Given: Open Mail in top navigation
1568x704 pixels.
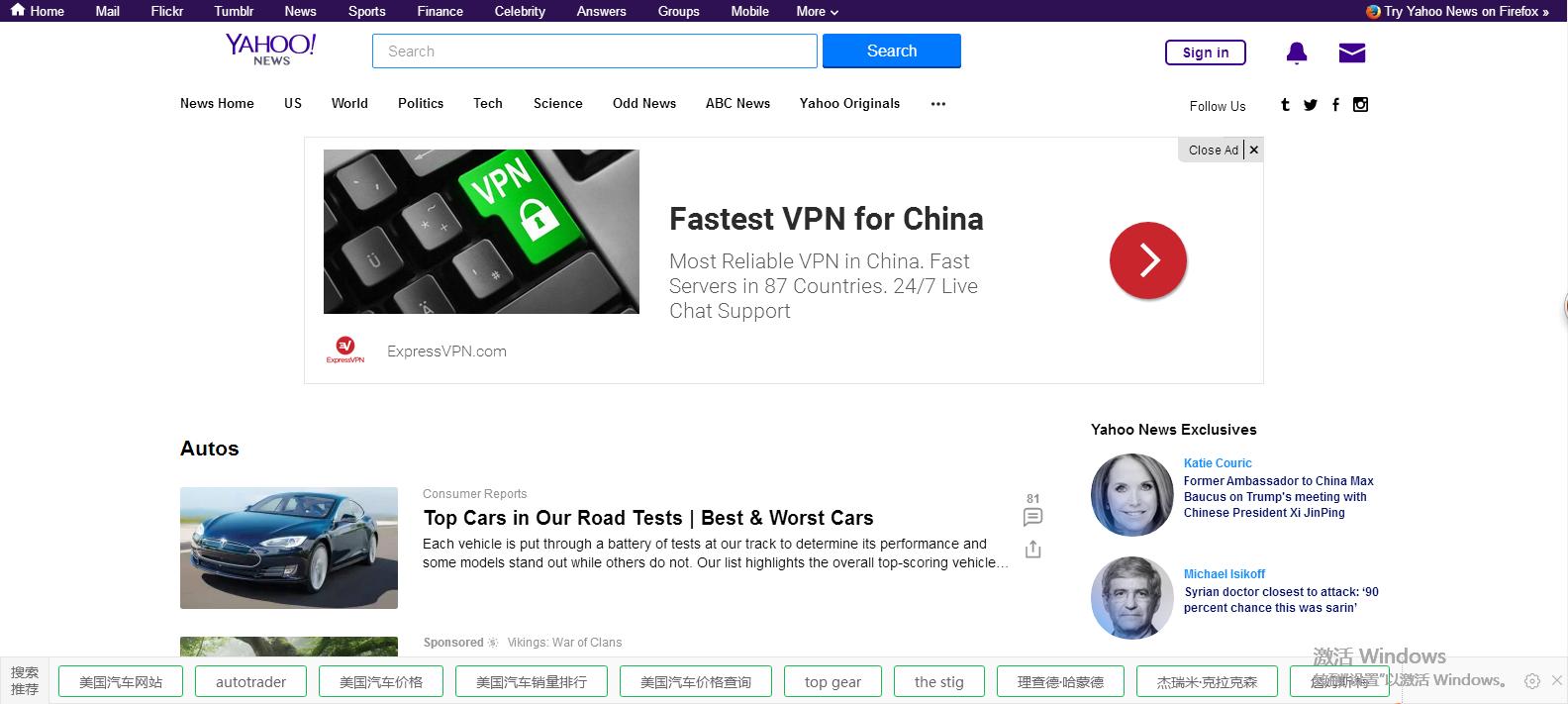Looking at the screenshot, I should 108,11.
